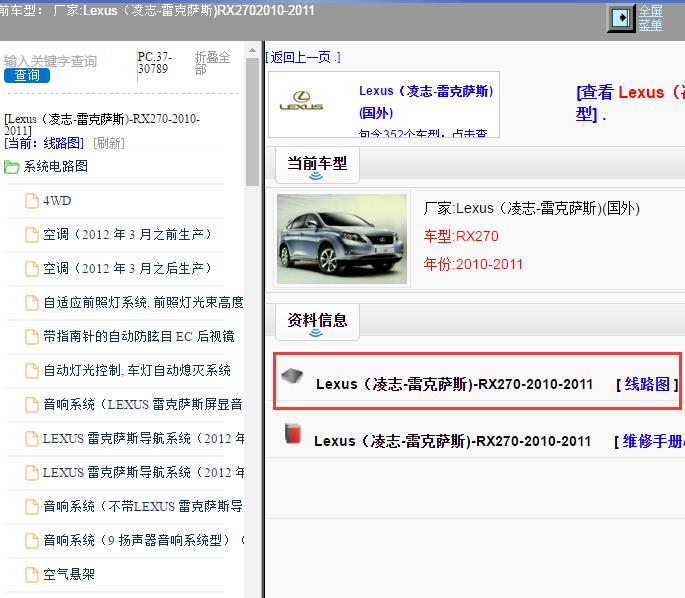Click the 系统电路图 folder icon
685x598 pixels.
11,167
